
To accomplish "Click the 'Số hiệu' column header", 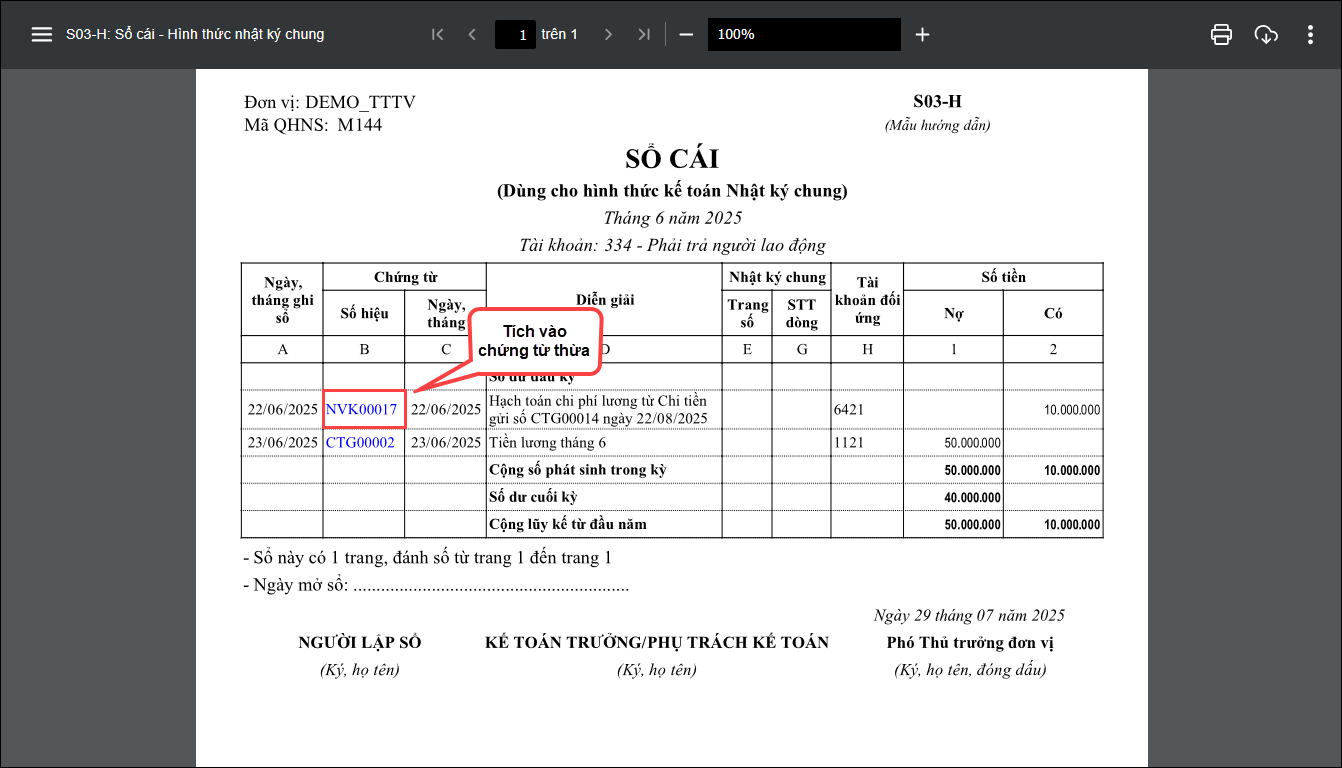I will pos(364,313).
